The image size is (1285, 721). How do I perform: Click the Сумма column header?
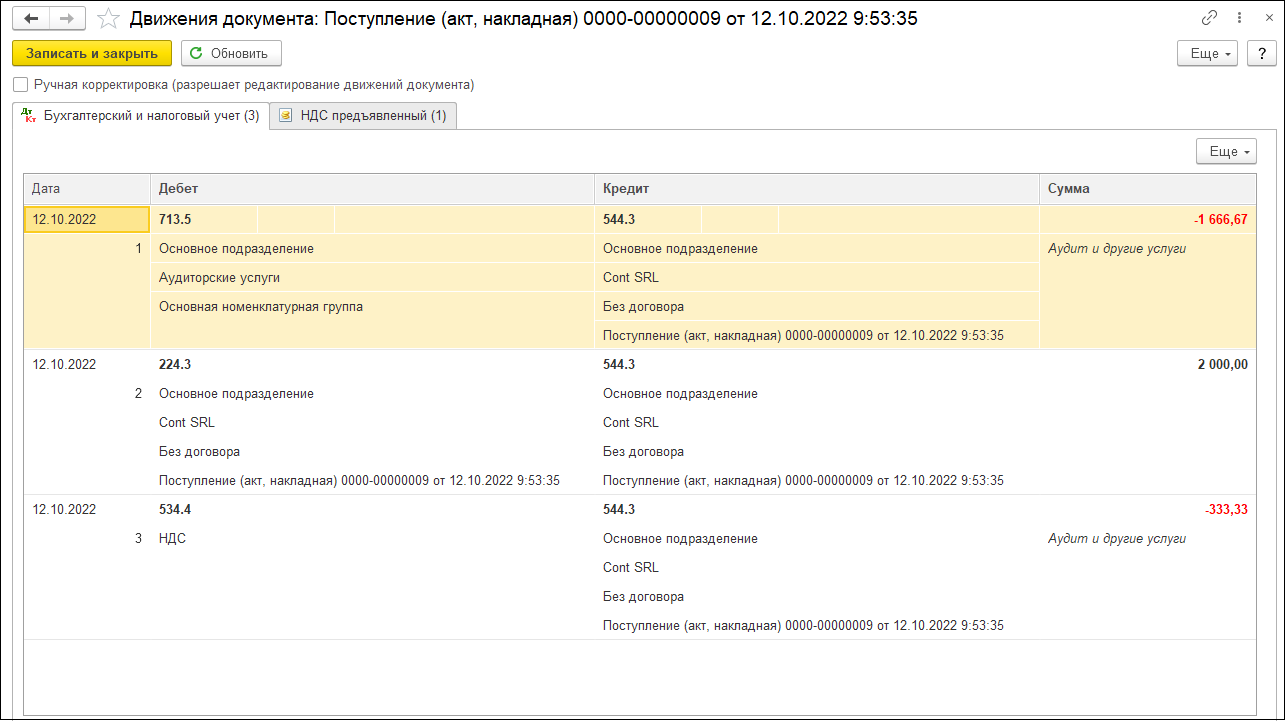(x=1147, y=188)
